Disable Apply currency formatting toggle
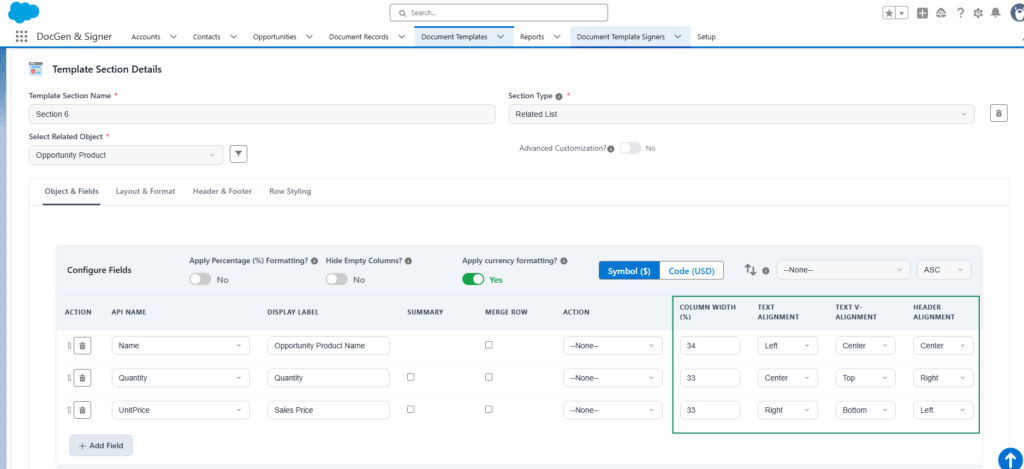Viewport: 1024px width, 469px height. pyautogui.click(x=473, y=279)
